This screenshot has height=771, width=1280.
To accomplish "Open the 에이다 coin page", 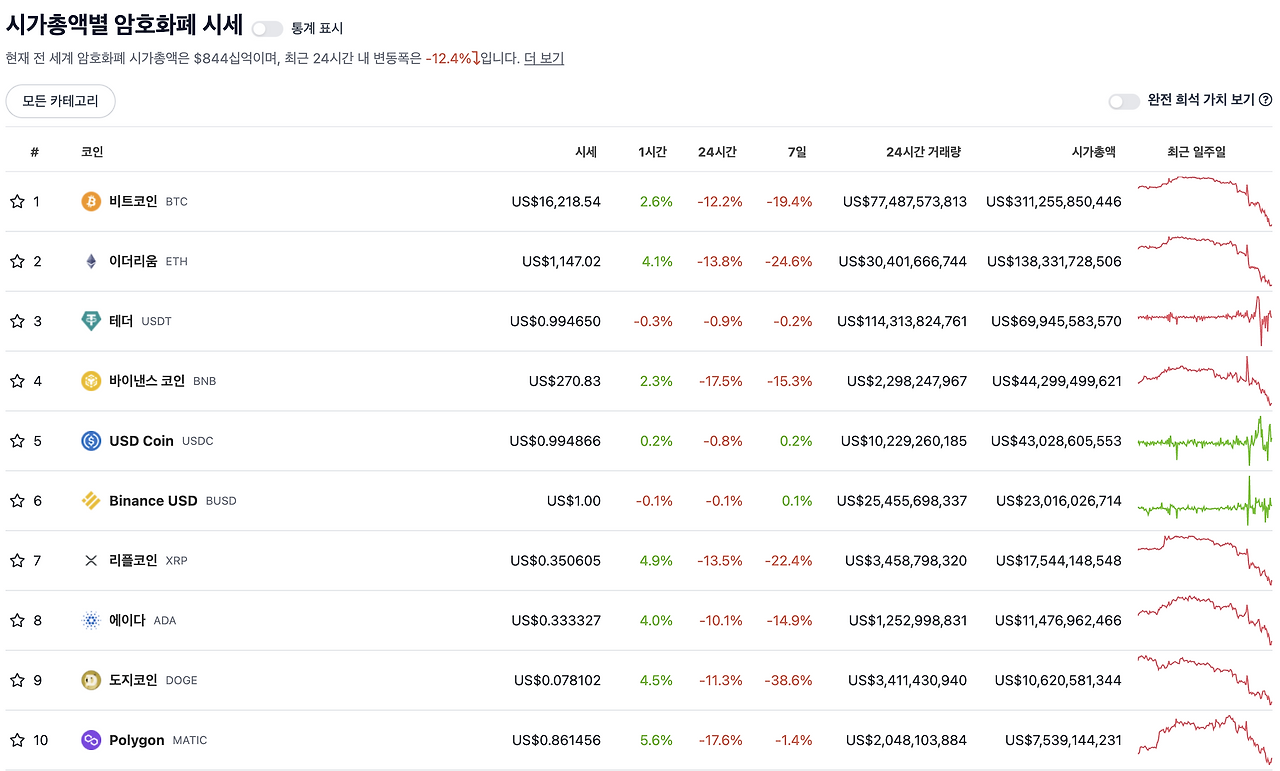I will 127,621.
